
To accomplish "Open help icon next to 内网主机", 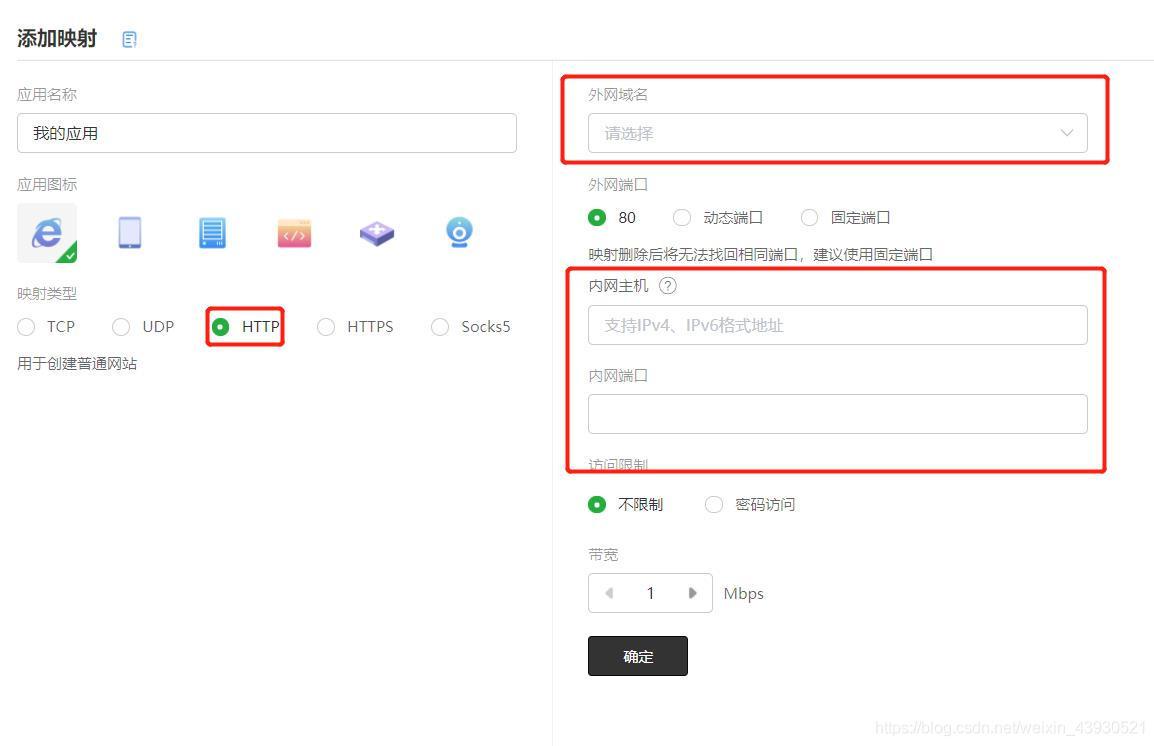I will click(x=668, y=285).
